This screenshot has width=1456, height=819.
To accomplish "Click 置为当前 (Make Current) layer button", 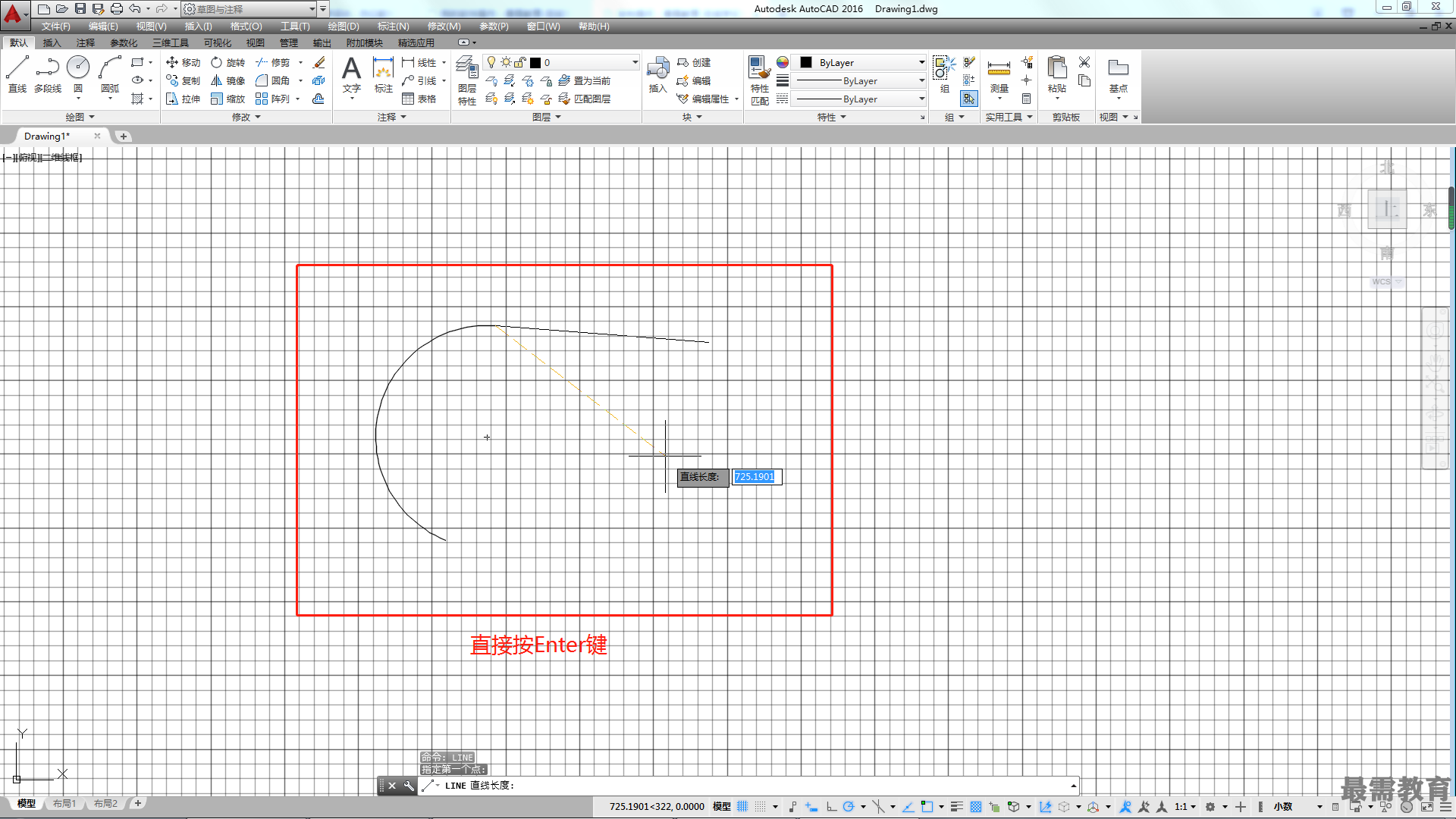I will click(x=585, y=80).
